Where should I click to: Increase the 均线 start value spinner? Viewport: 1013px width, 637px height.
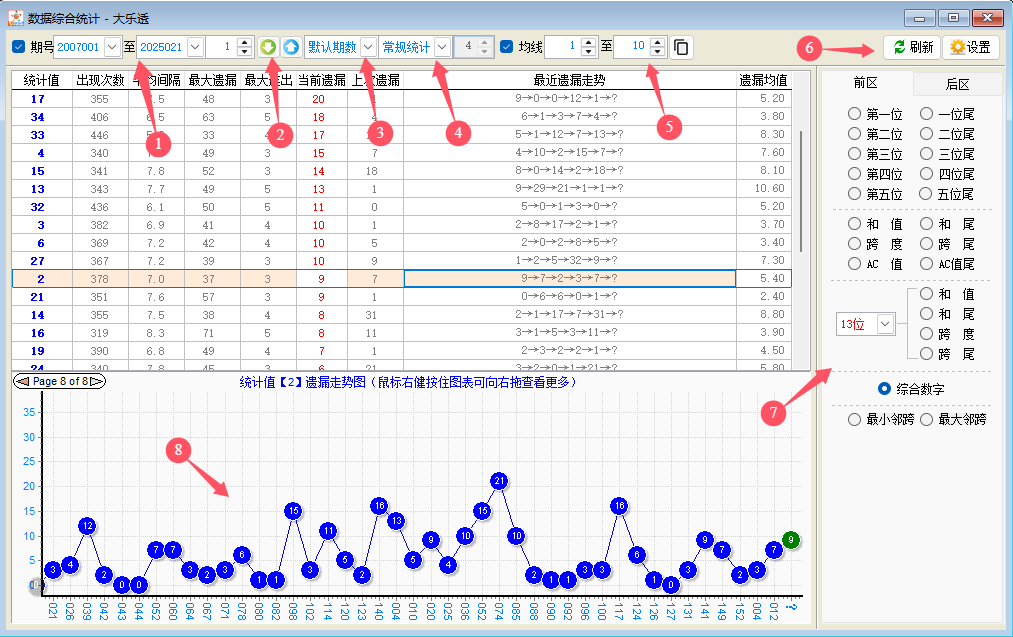tap(588, 42)
